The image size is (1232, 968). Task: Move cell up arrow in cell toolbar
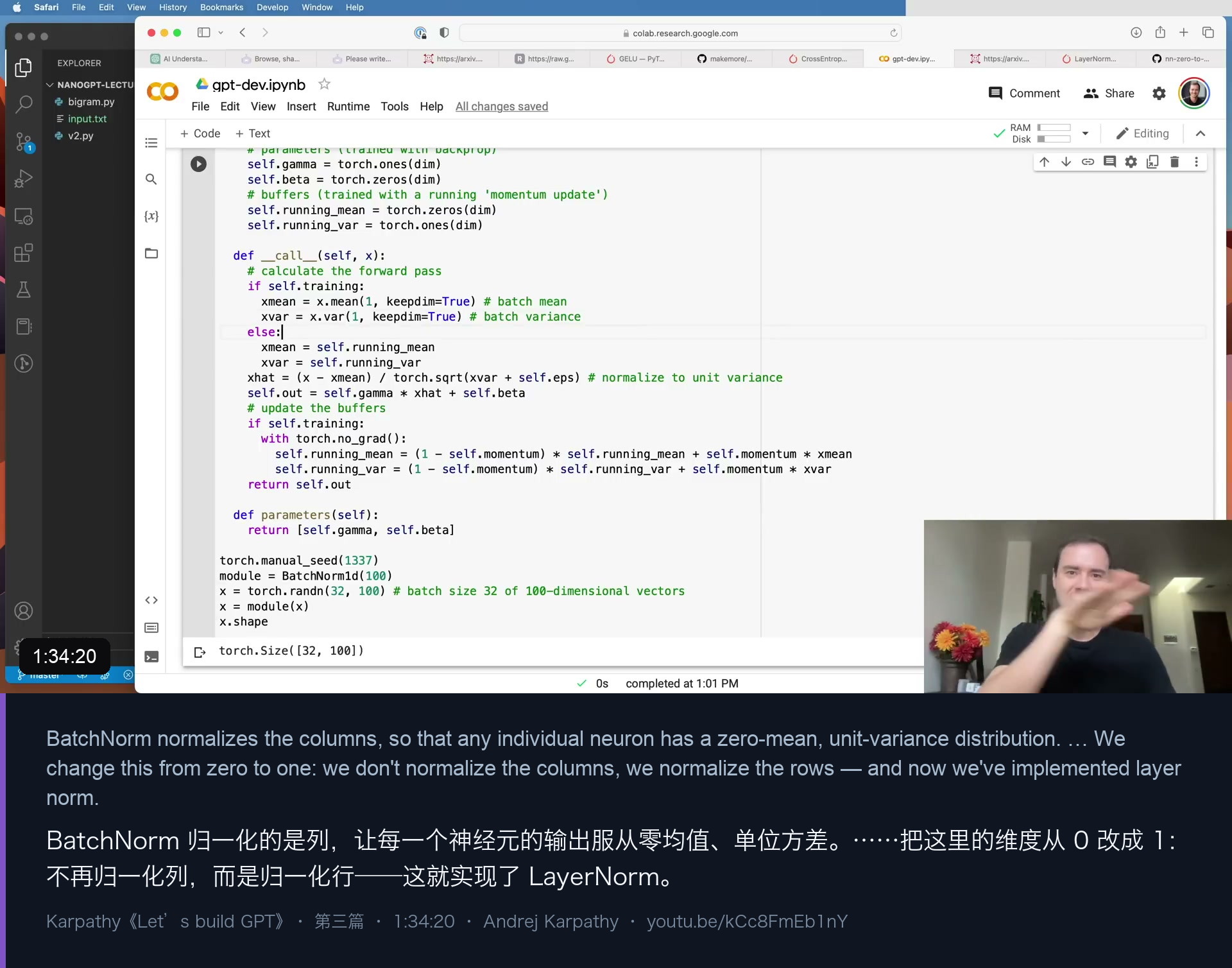click(x=1044, y=162)
